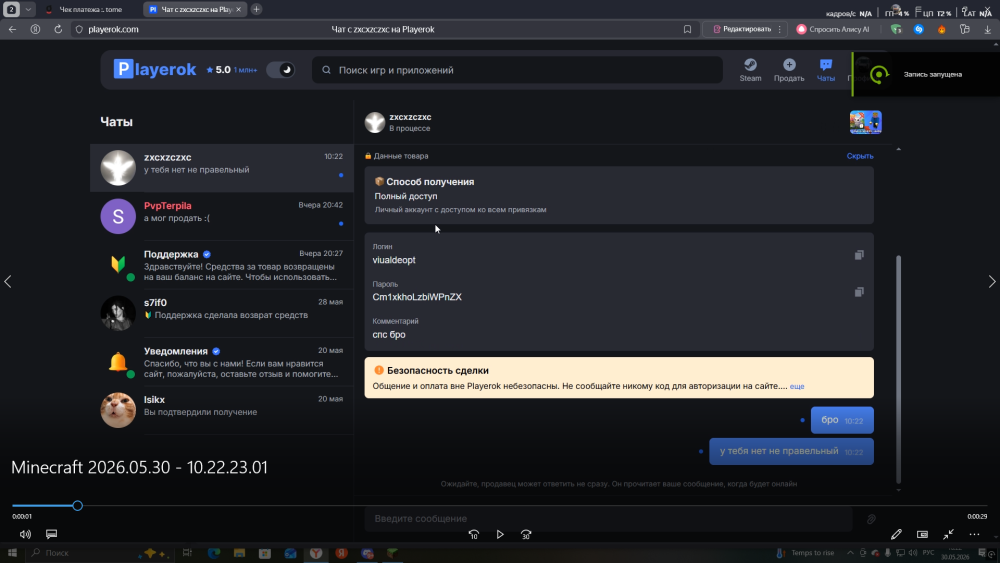Open the pencil edit tool in player
The width and height of the screenshot is (1000, 563).
[x=896, y=534]
